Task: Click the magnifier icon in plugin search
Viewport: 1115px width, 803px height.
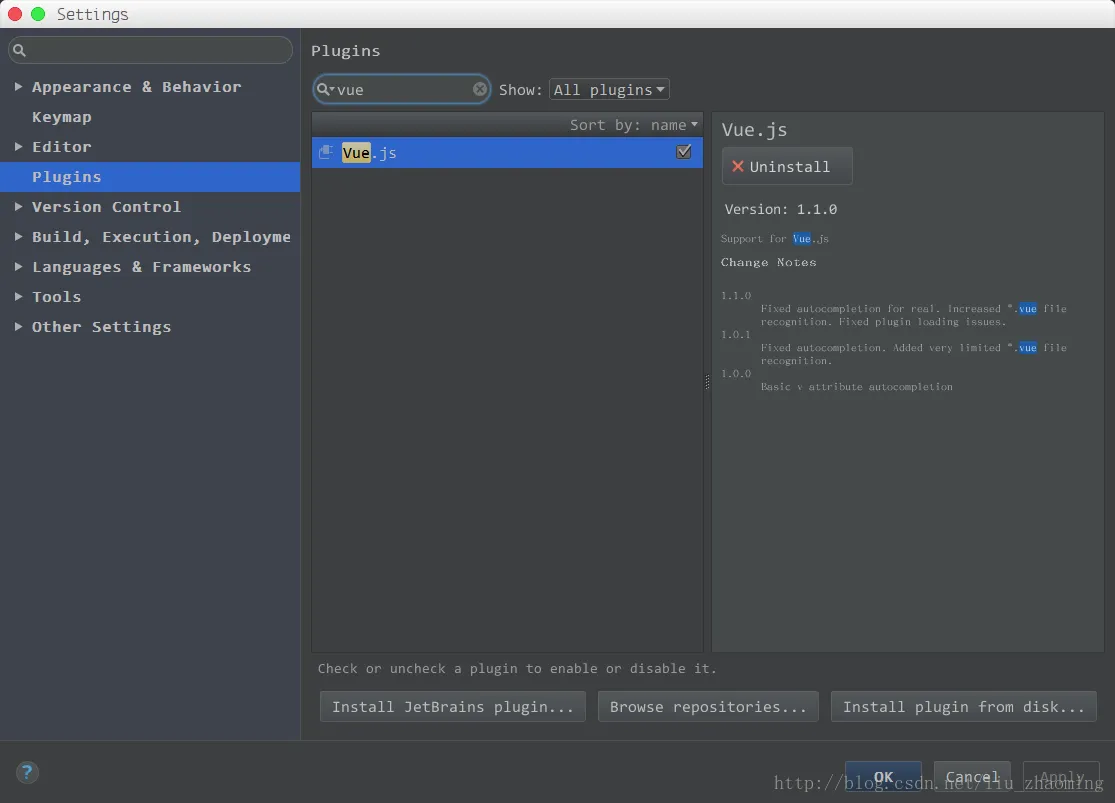Action: [x=325, y=89]
